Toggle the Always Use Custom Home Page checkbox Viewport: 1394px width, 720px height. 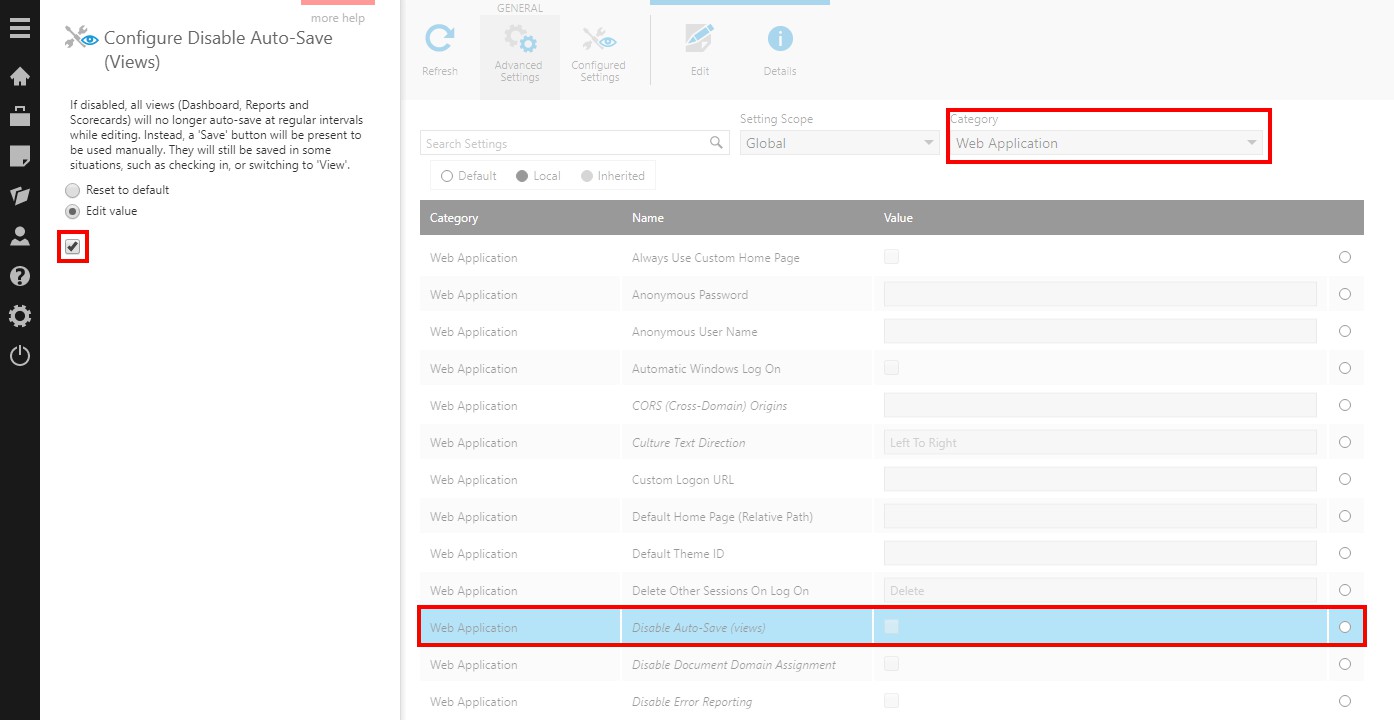pos(891,256)
